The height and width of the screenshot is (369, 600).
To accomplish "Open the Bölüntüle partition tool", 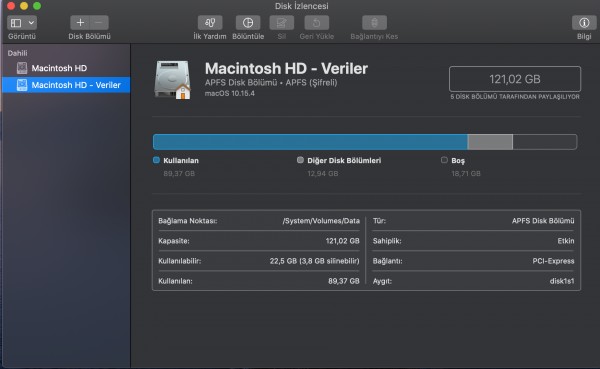I will [248, 23].
